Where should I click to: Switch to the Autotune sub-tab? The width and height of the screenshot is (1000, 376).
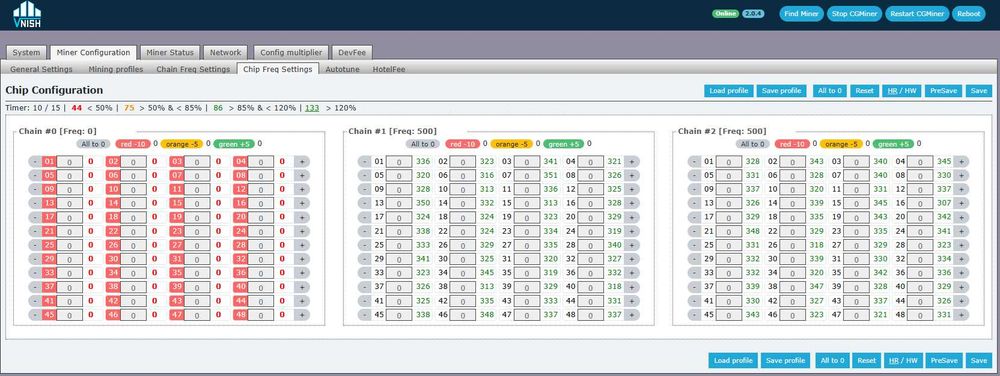coord(341,69)
